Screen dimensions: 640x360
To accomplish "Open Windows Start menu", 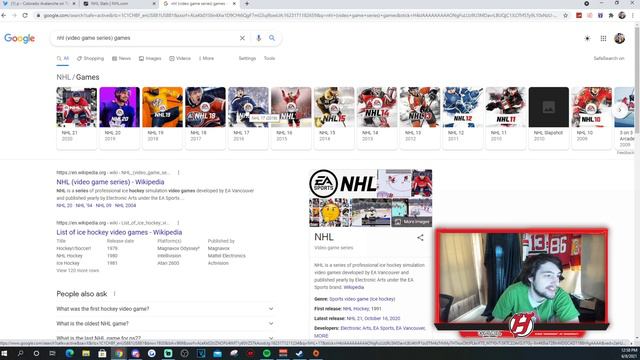I will click(x=4, y=353).
